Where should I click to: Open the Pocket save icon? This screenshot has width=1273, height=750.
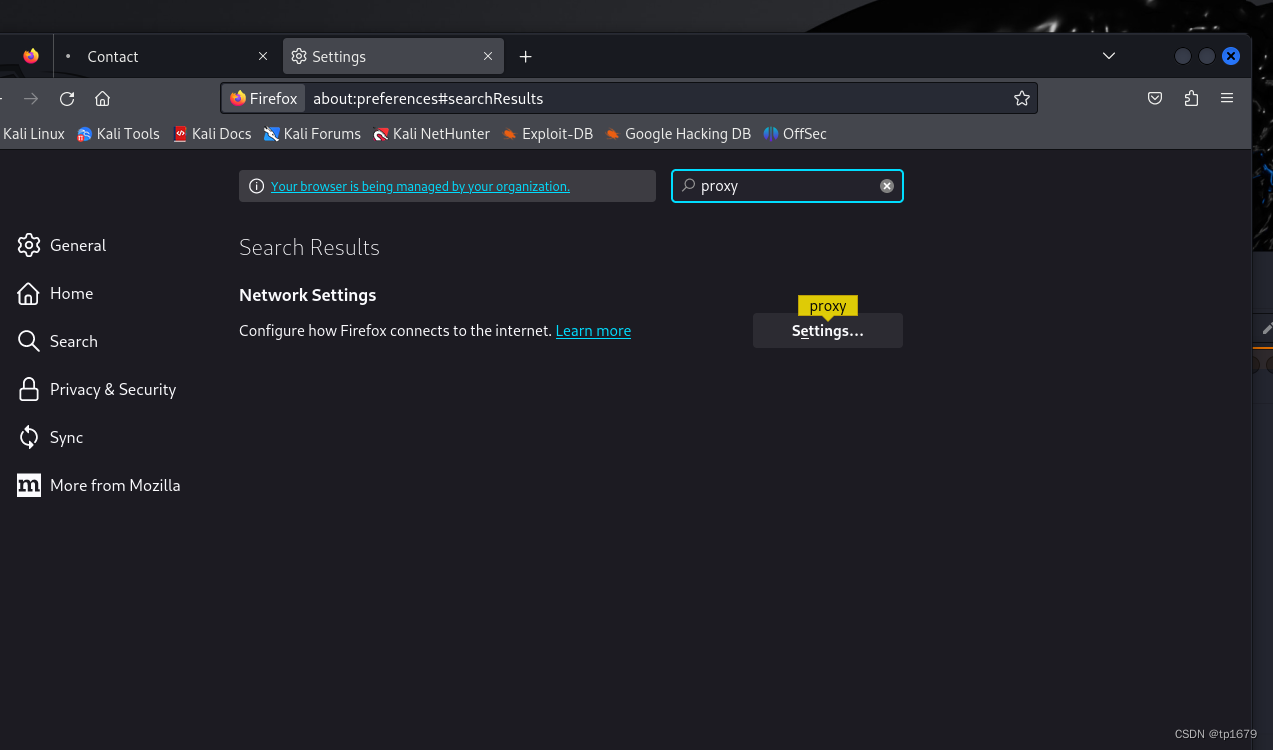pos(1154,98)
